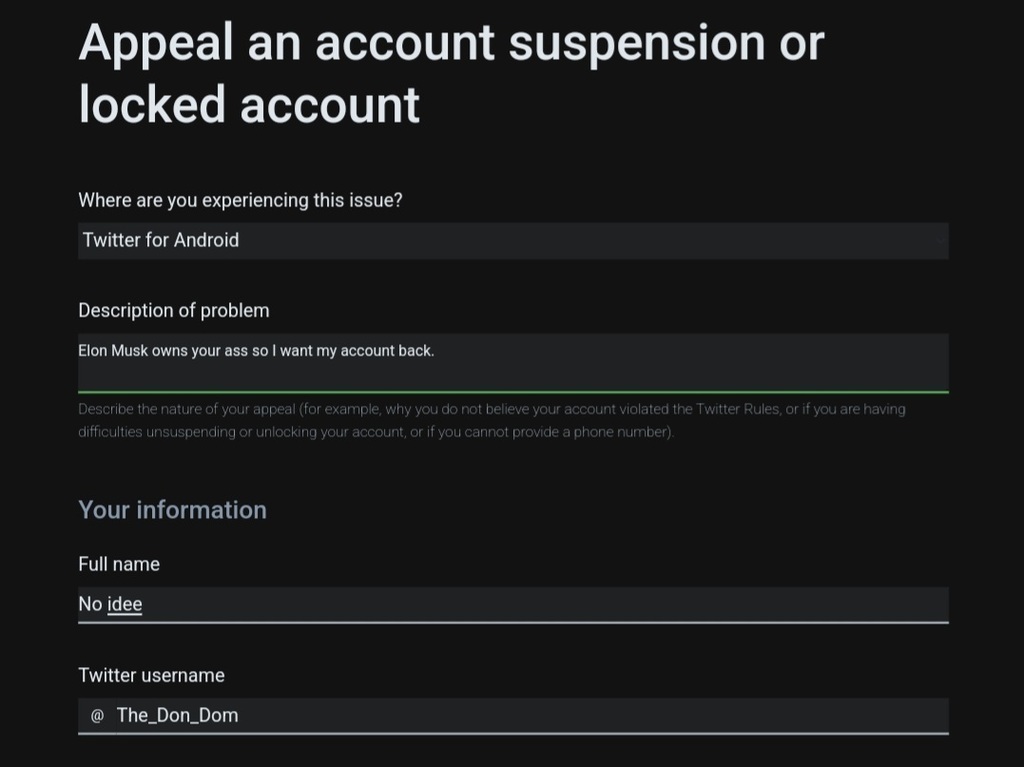Click the 'Full name' field label
Image resolution: width=1024 pixels, height=767 pixels.
(119, 564)
